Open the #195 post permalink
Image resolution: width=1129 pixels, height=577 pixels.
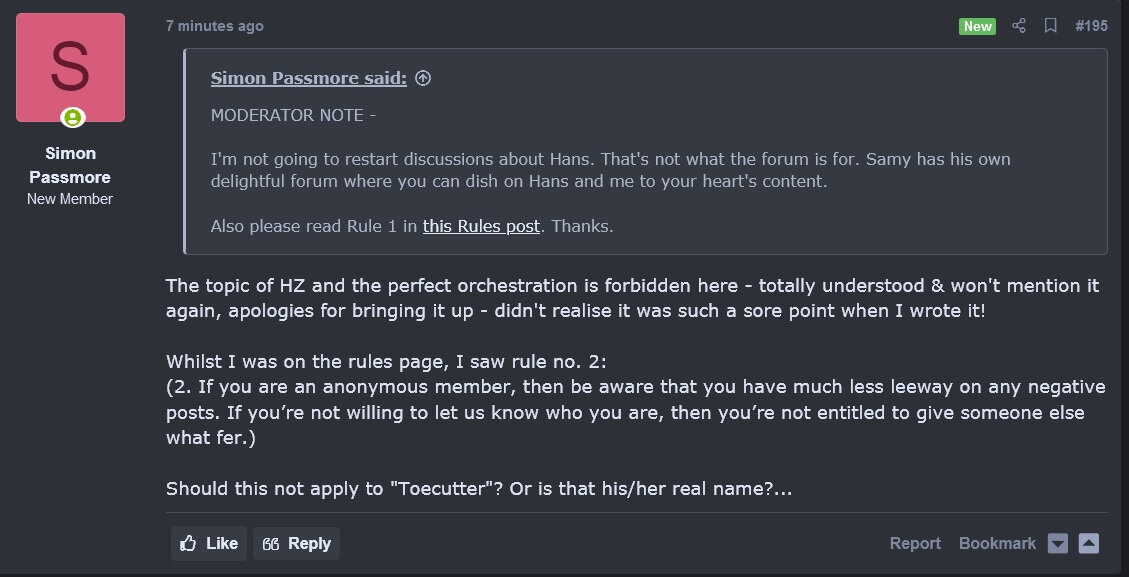pyautogui.click(x=1091, y=26)
